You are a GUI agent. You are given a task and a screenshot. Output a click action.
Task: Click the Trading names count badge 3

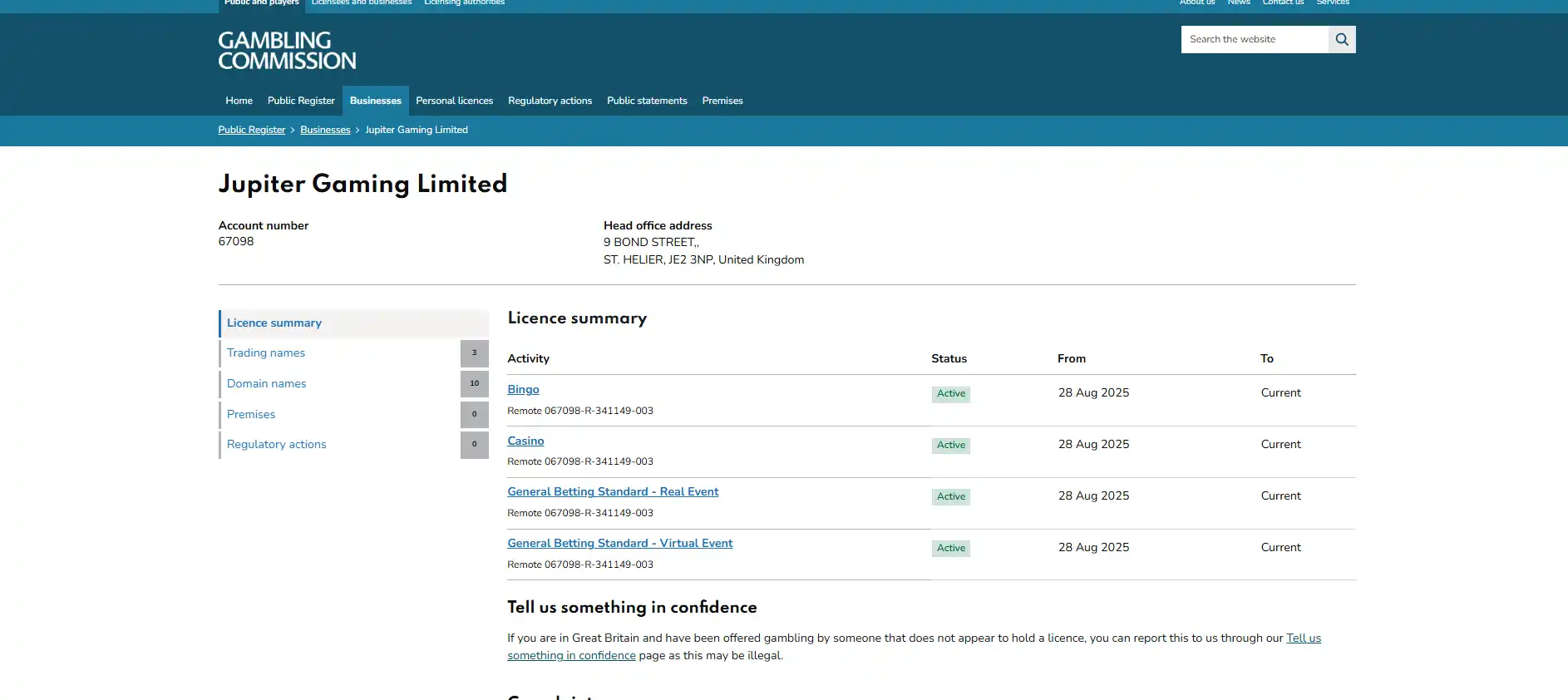pos(475,353)
